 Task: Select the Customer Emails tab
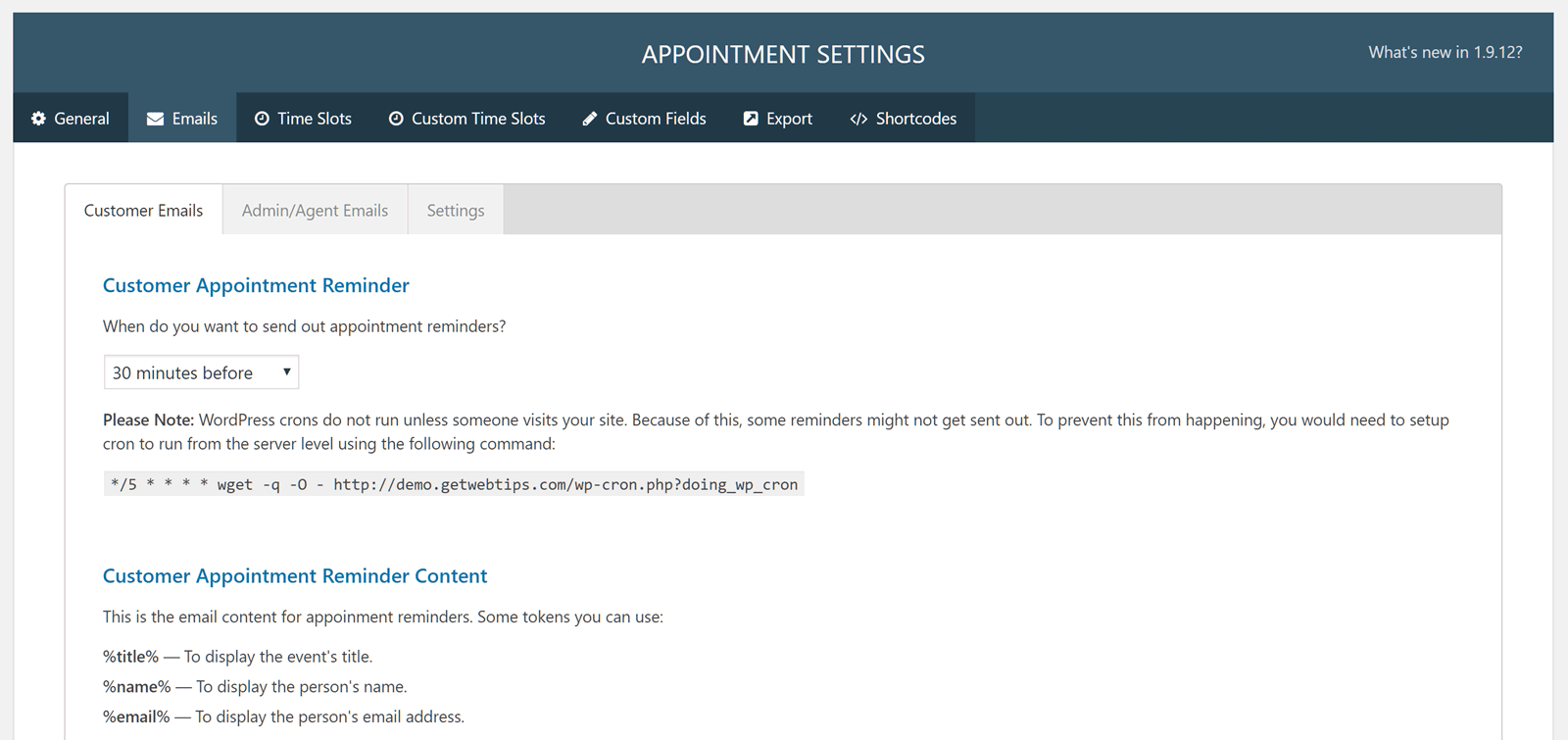(x=143, y=211)
